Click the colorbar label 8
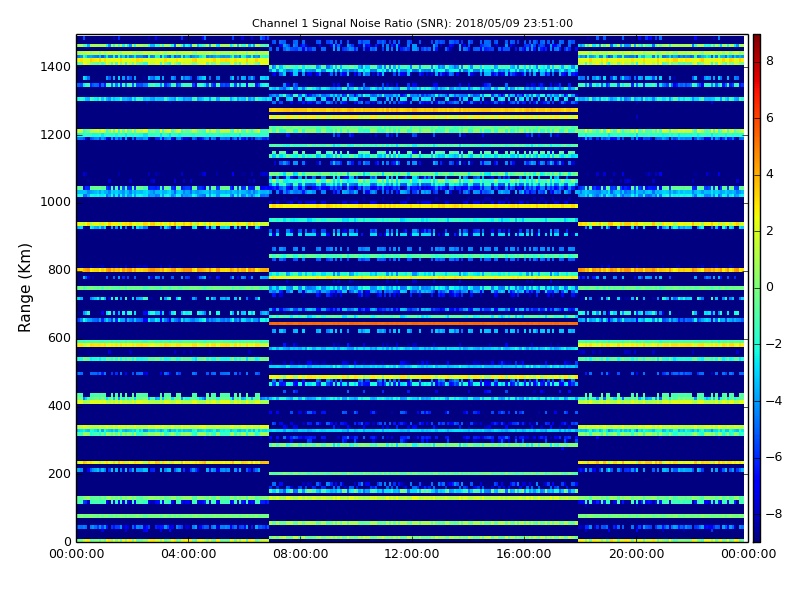The width and height of the screenshot is (800, 600). click(770, 61)
